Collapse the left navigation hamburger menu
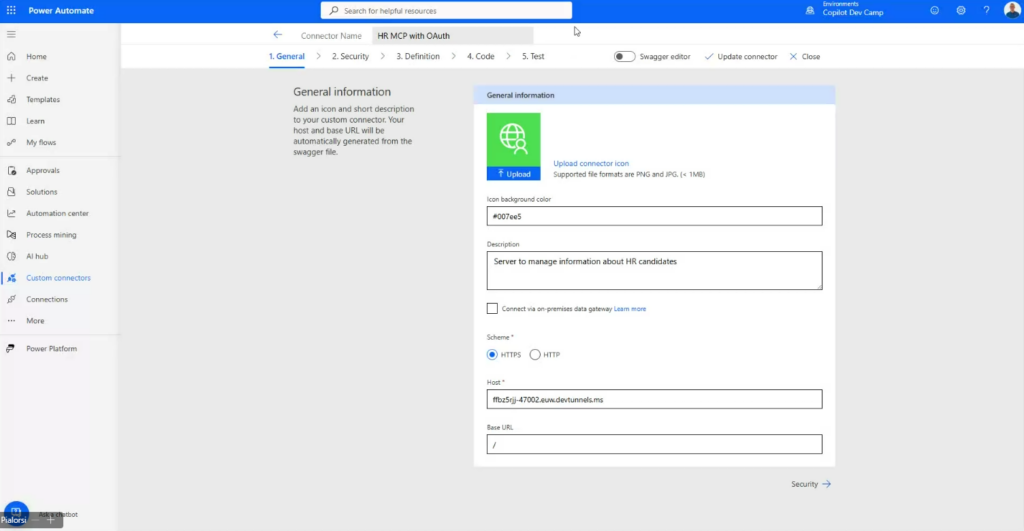This screenshot has height=531, width=1024. pos(11,34)
